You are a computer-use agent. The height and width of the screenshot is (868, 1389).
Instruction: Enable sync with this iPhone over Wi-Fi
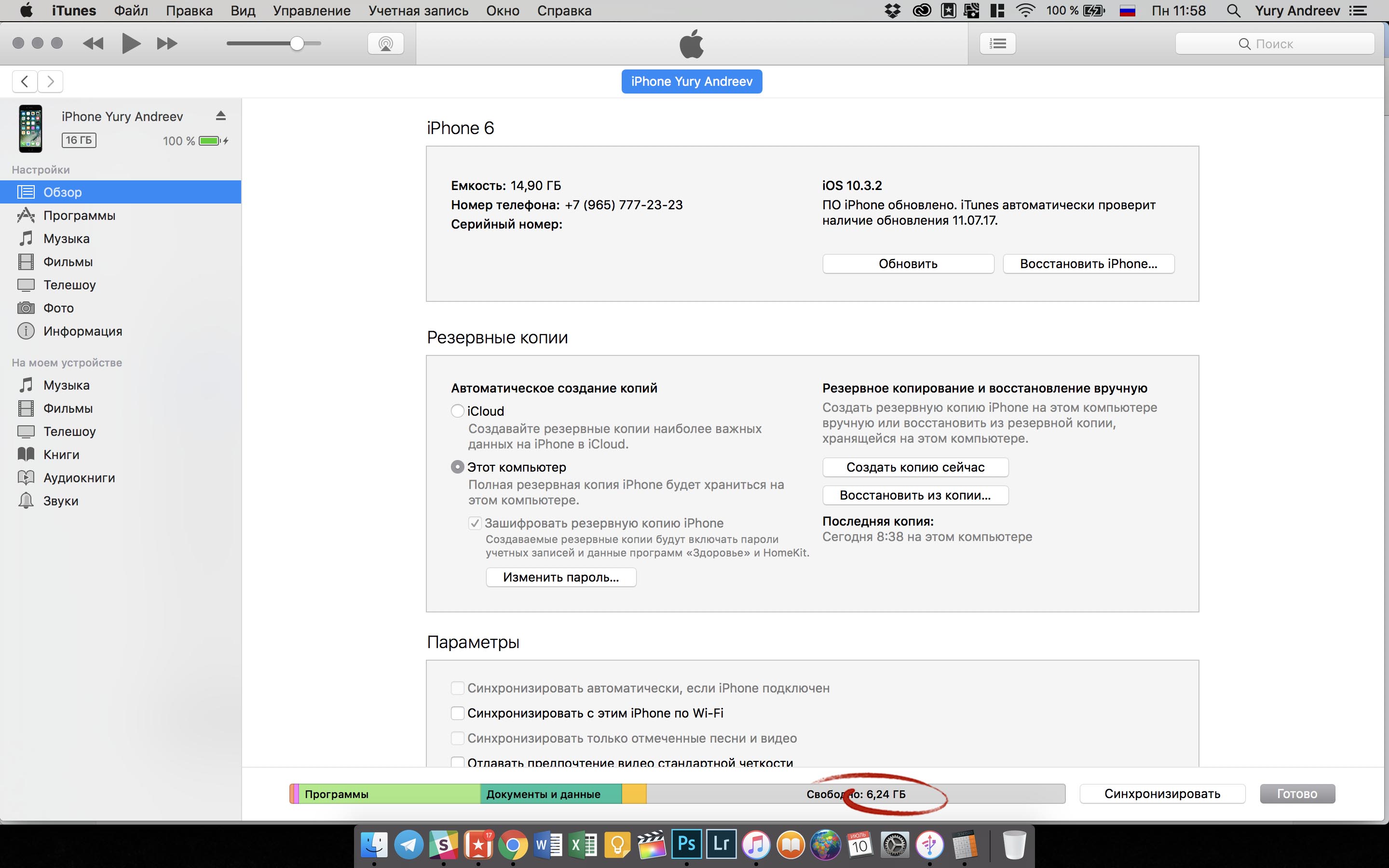(x=457, y=713)
